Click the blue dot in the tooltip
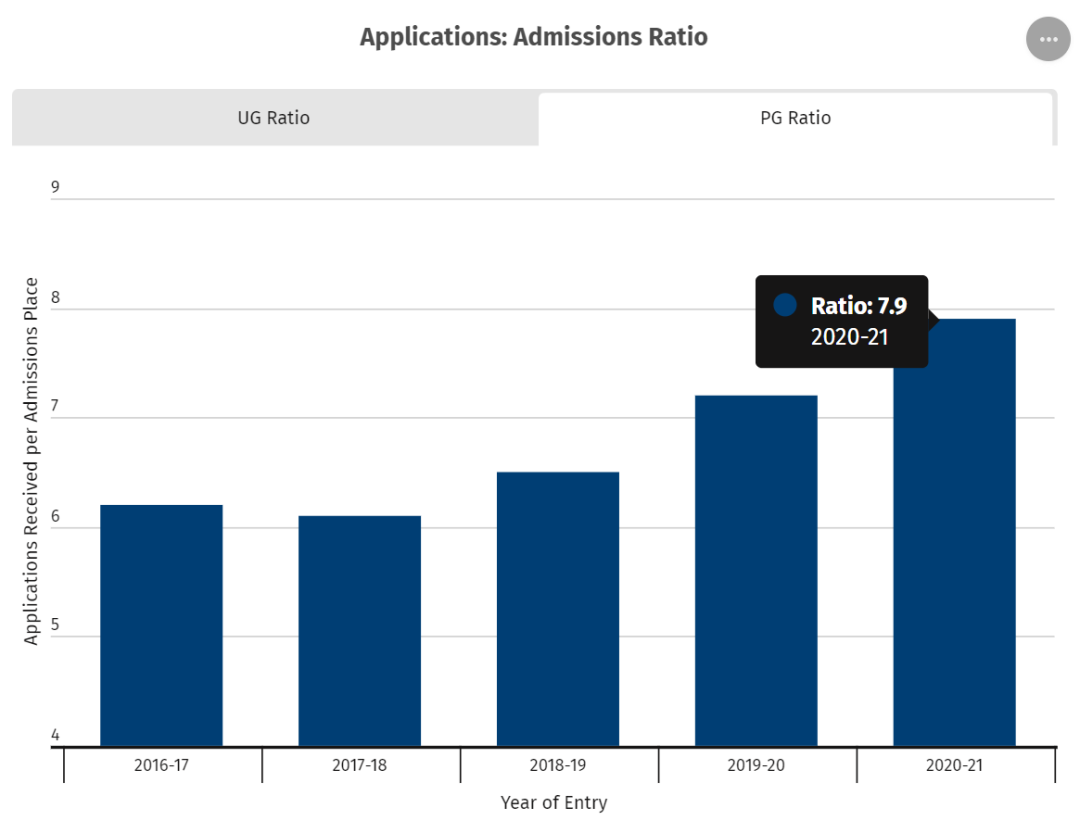This screenshot has height=833, width=1080. coord(785,305)
